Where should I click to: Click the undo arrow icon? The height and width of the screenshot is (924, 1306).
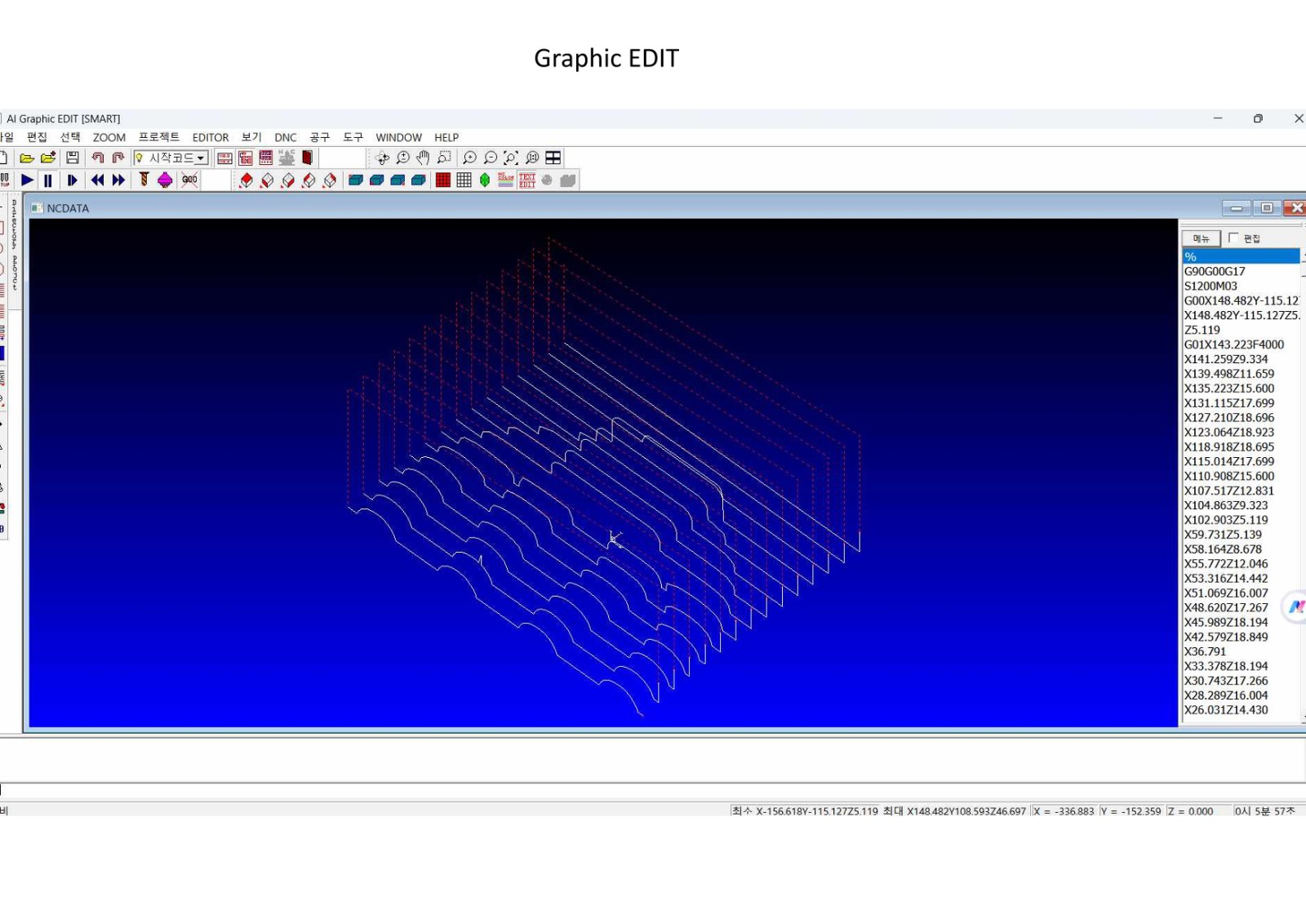[x=98, y=158]
